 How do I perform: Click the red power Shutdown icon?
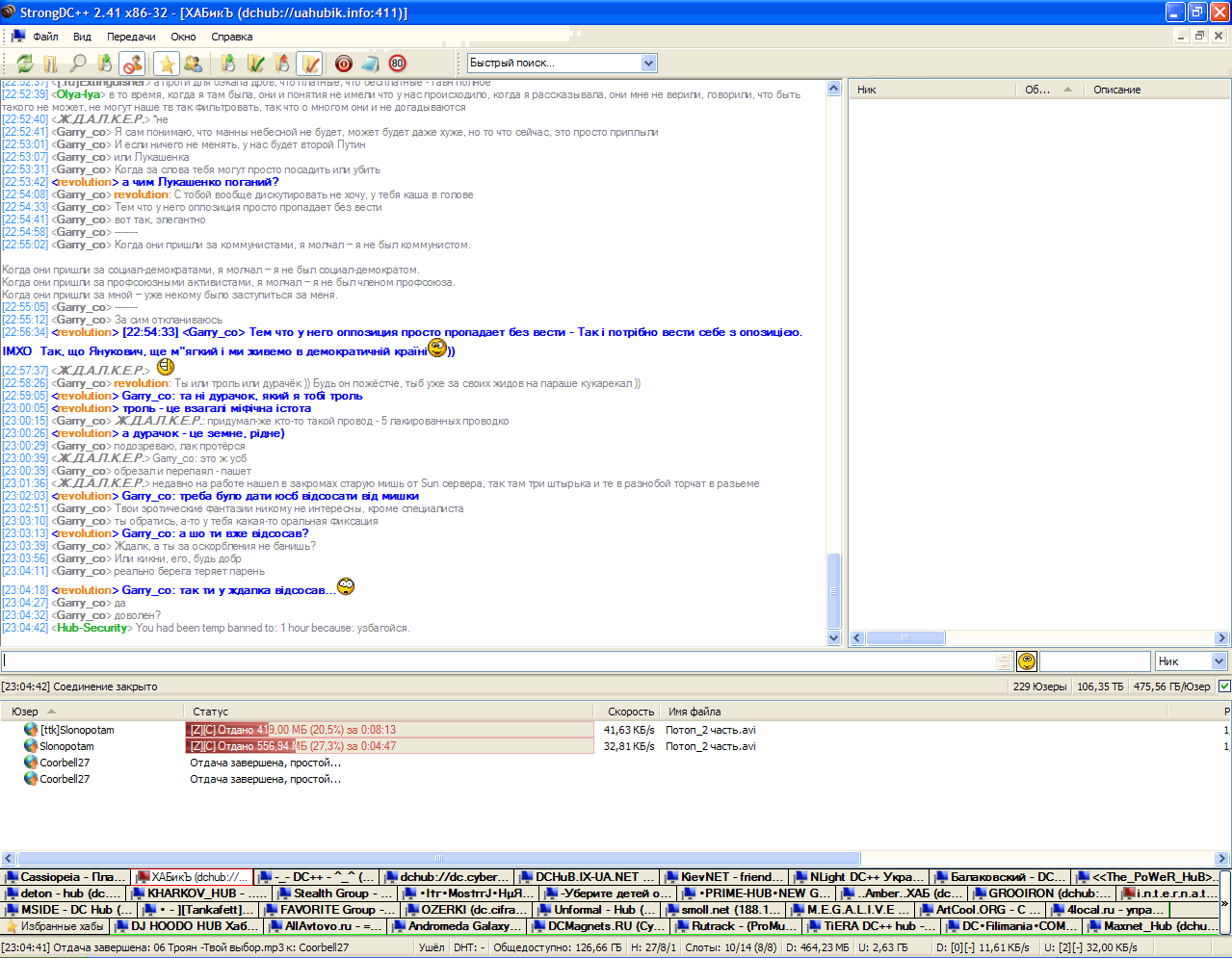tap(344, 64)
